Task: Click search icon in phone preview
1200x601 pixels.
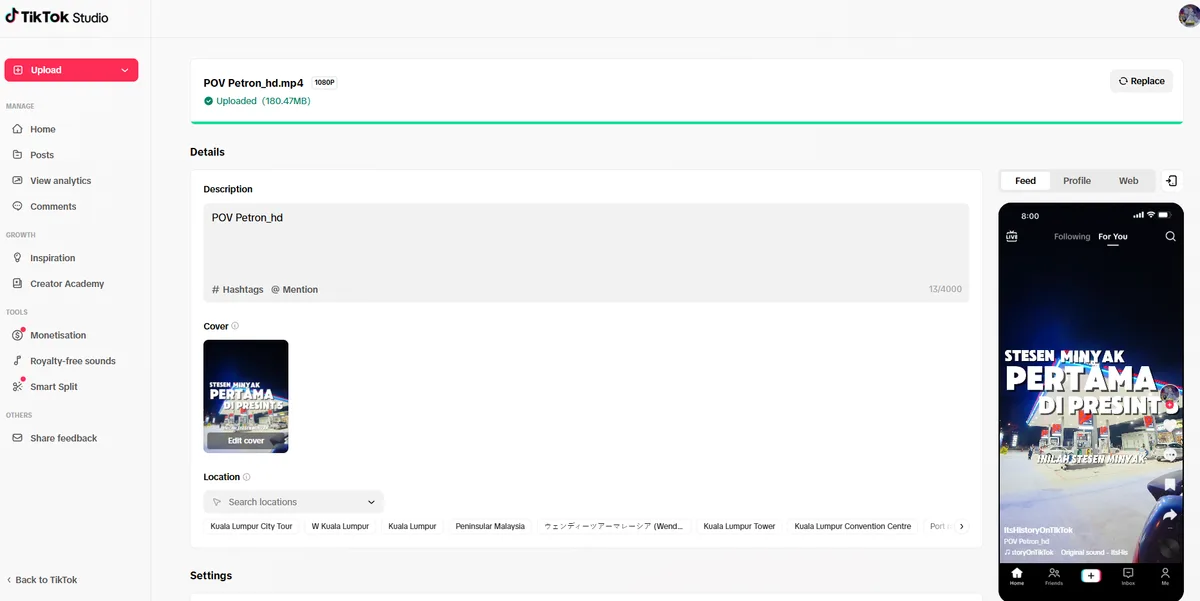Action: click(x=1170, y=237)
